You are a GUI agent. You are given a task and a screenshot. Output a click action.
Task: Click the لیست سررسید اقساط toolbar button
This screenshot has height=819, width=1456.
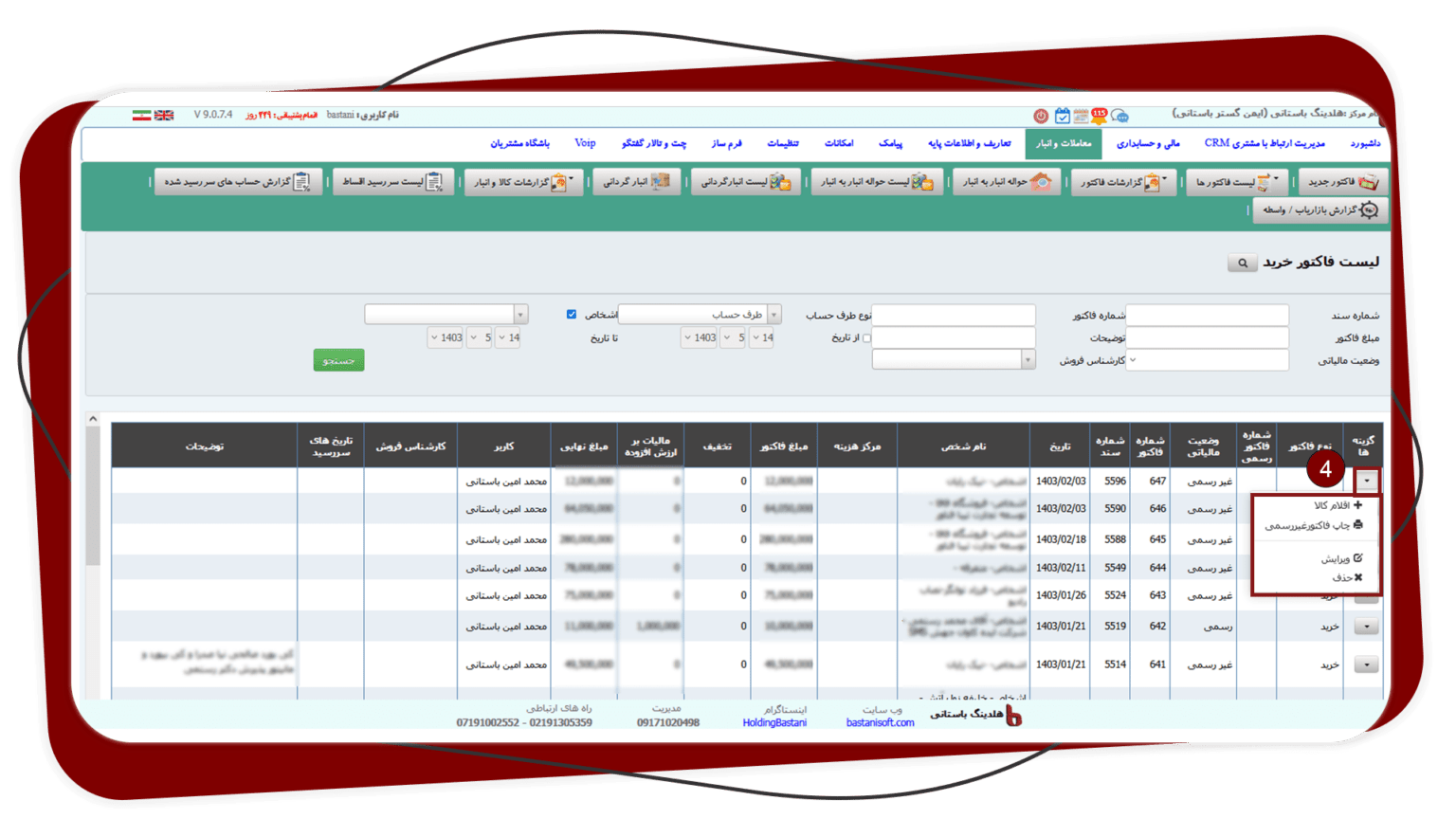[x=393, y=182]
